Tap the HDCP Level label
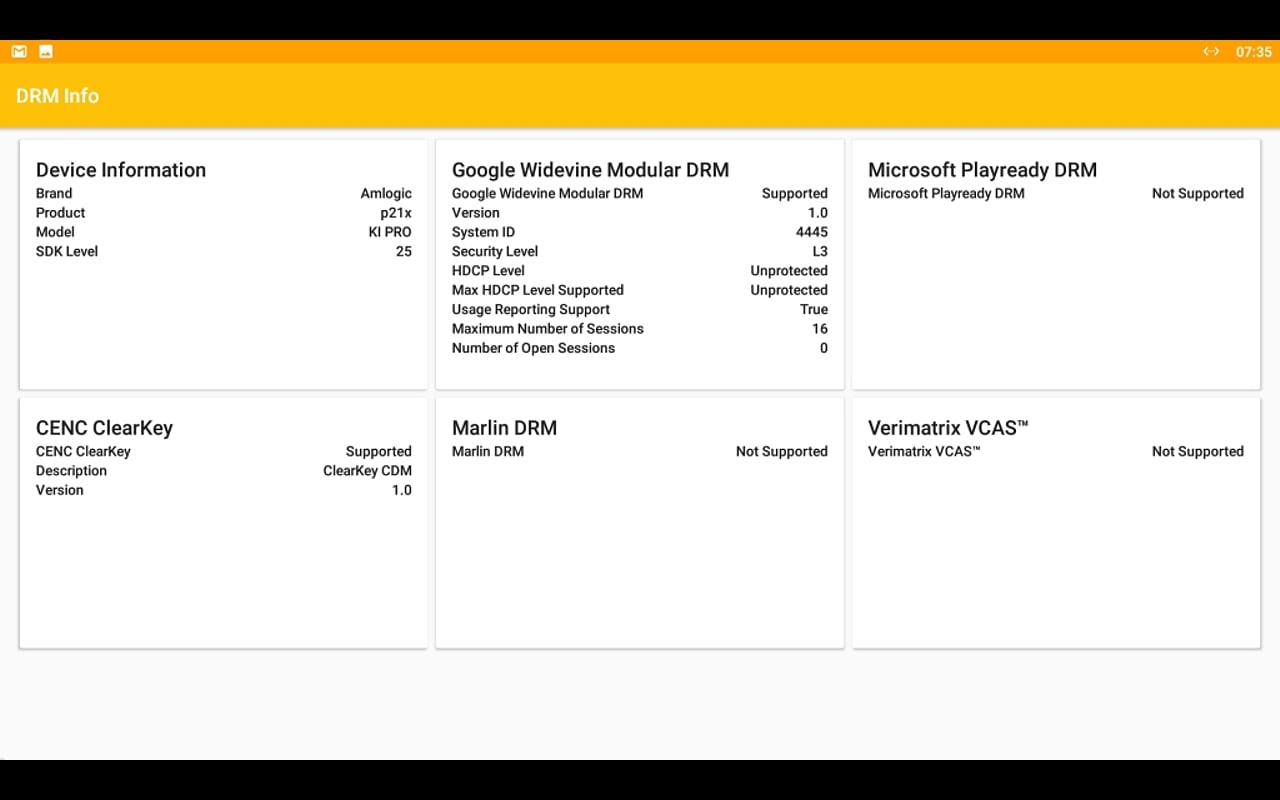Viewport: 1280px width, 800px height. pos(488,271)
